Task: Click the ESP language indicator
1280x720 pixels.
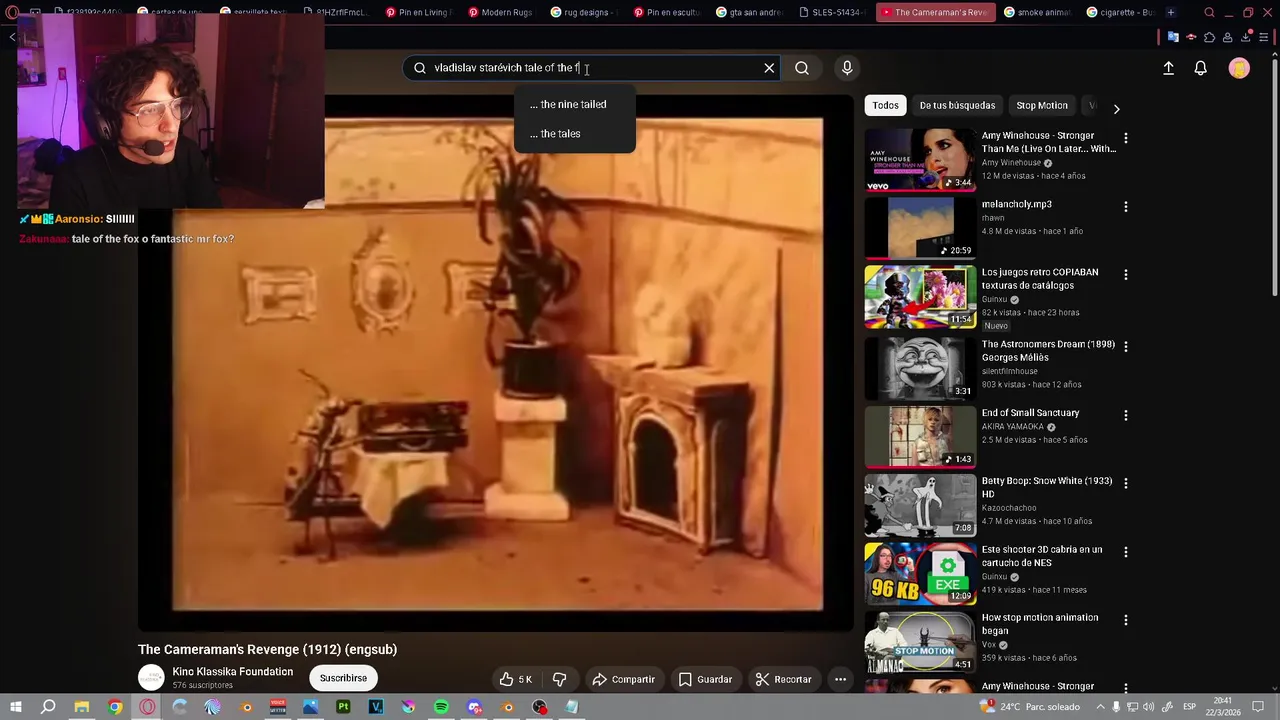Action: (1189, 707)
